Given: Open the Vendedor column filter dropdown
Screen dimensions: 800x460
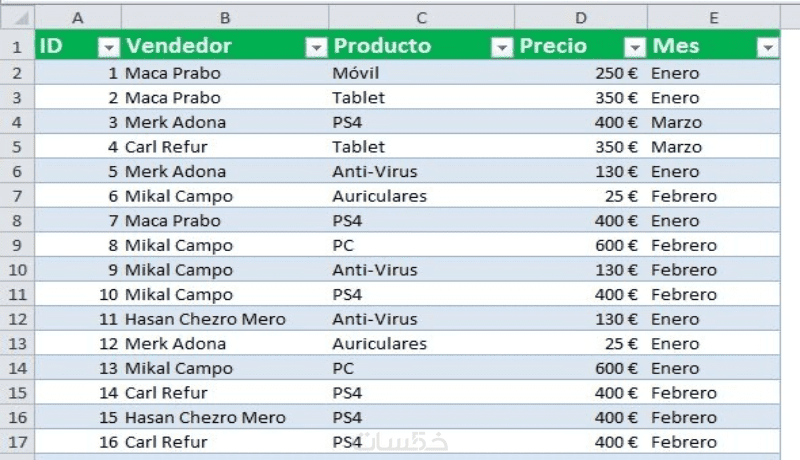Looking at the screenshot, I should 316,47.
